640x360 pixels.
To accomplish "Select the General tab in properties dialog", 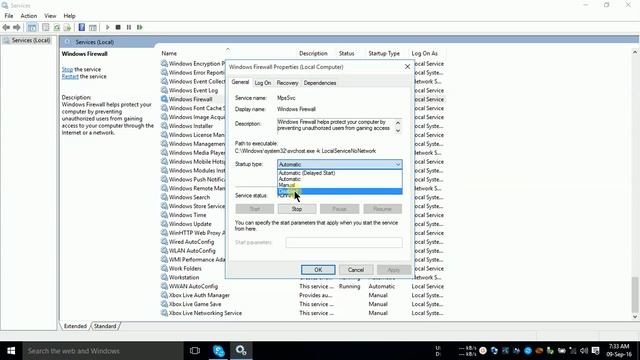I will coord(240,82).
